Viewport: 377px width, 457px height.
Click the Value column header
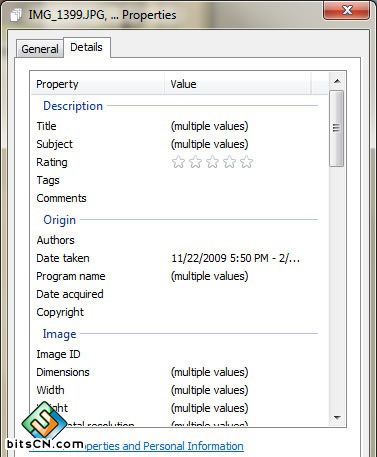[237, 84]
